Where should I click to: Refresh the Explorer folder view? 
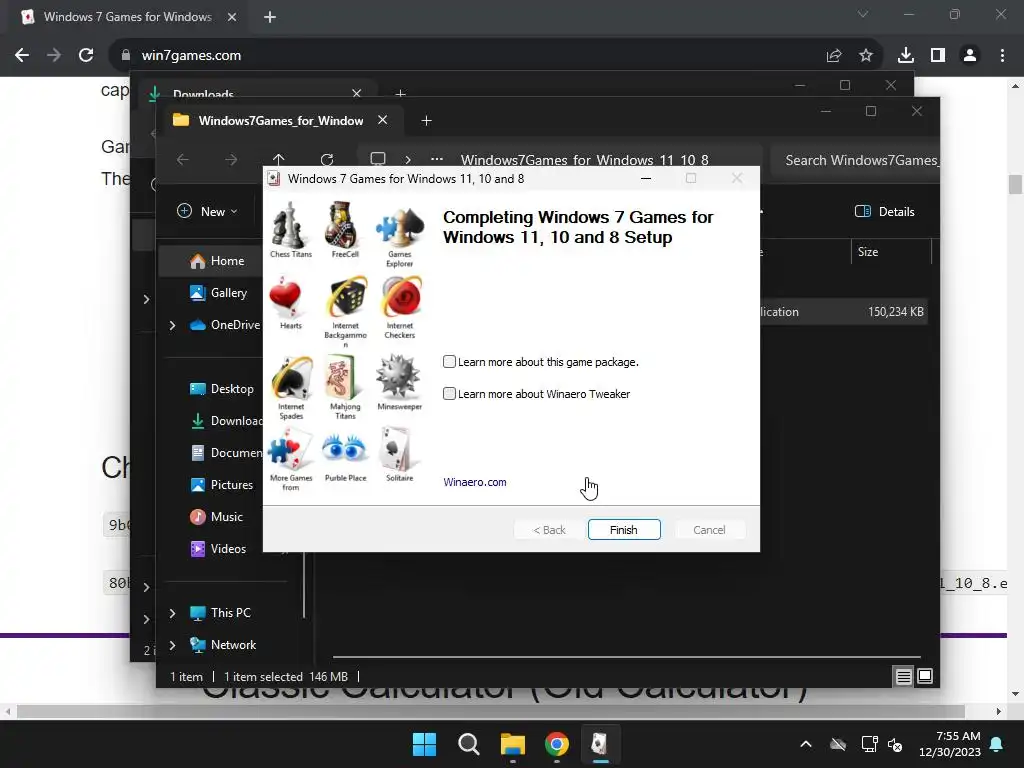point(327,159)
